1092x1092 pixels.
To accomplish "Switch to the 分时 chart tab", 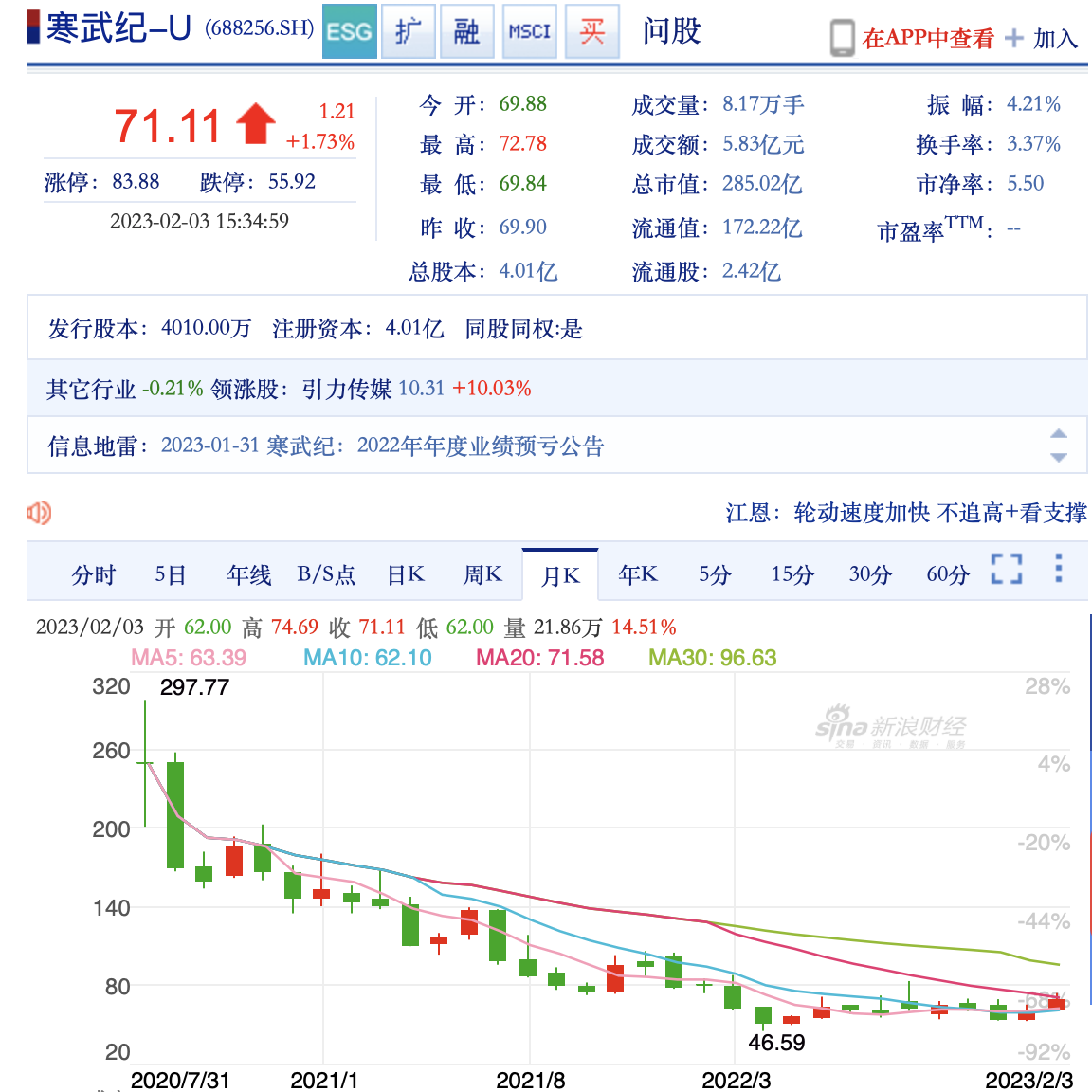I will tap(93, 575).
